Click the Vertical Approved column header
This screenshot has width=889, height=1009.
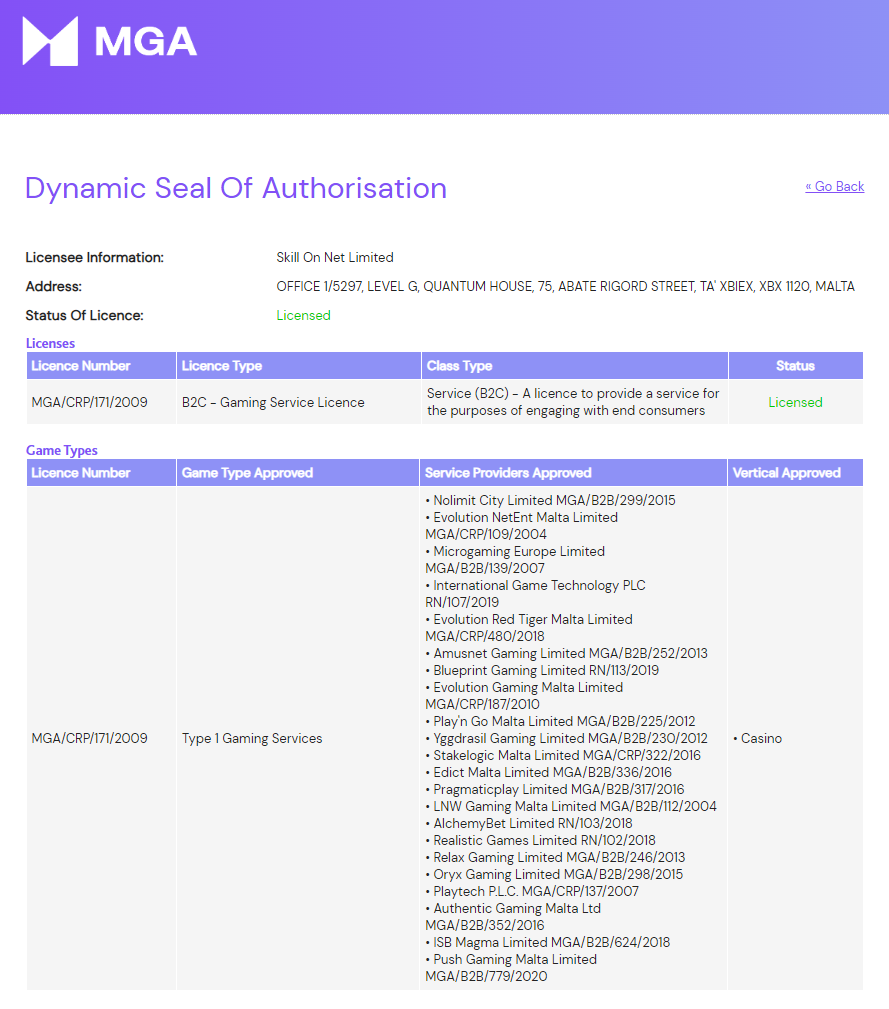click(796, 472)
